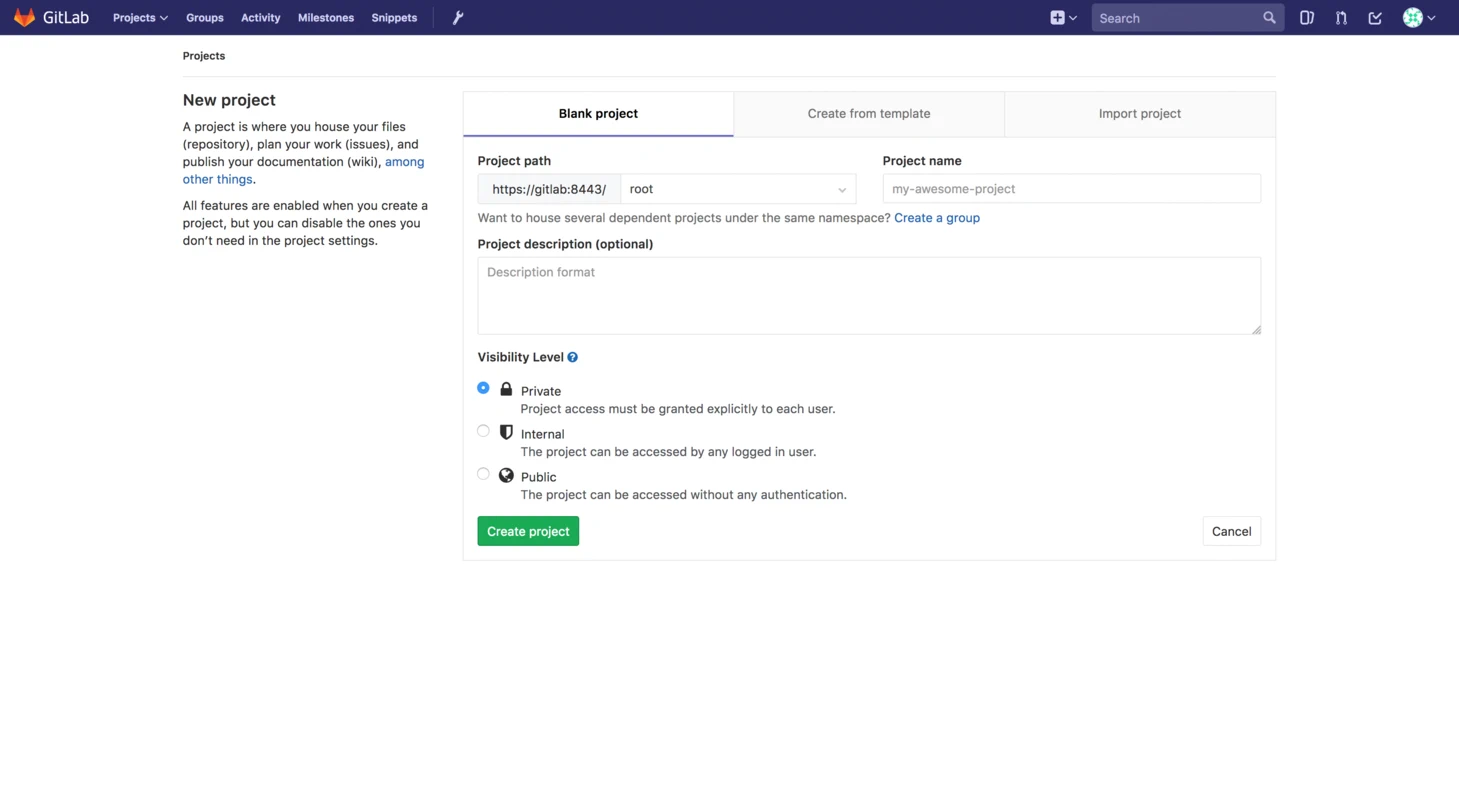Click the plus icon to create new
Viewport: 1459px width, 800px height.
pos(1058,18)
